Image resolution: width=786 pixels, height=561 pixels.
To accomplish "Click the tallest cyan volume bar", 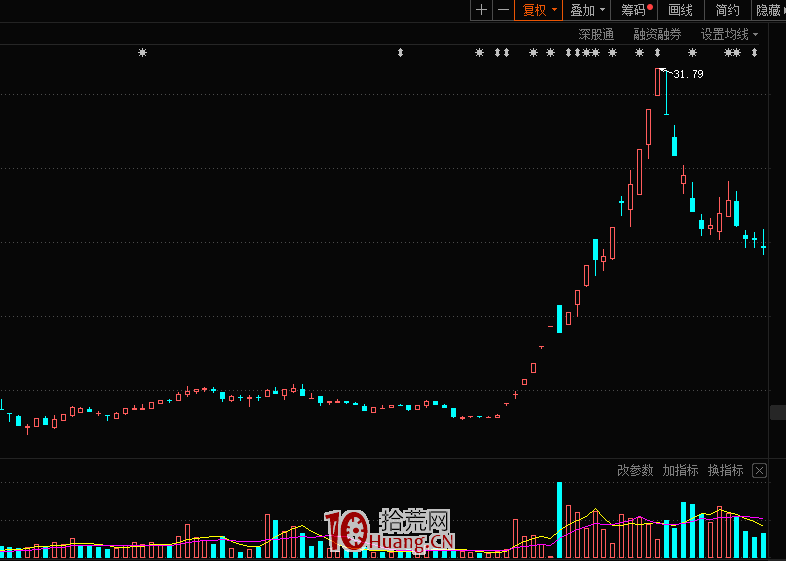I will click(559, 520).
